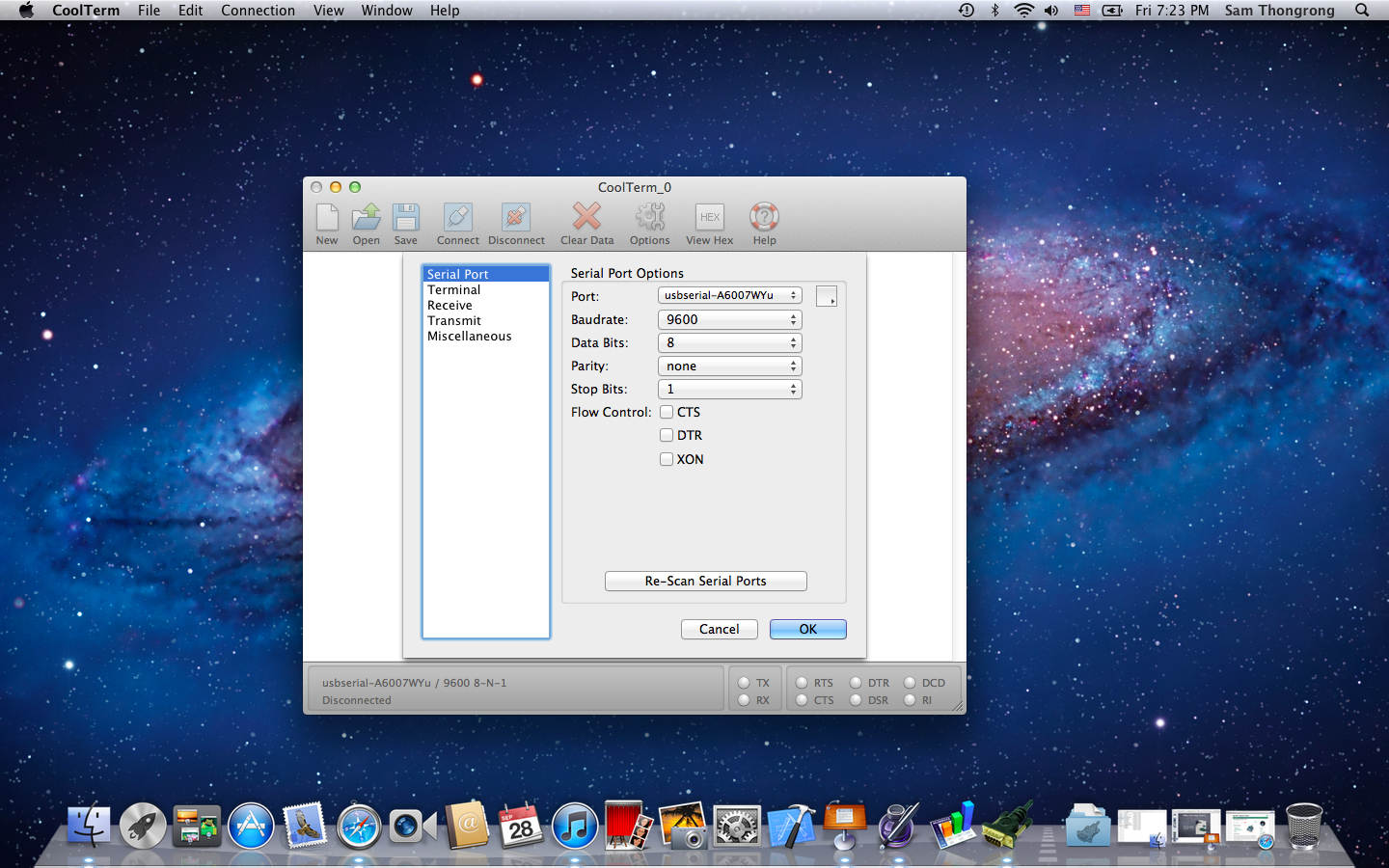Viewport: 1389px width, 868px height.
Task: Open the Parity dropdown showing none
Action: coord(730,366)
